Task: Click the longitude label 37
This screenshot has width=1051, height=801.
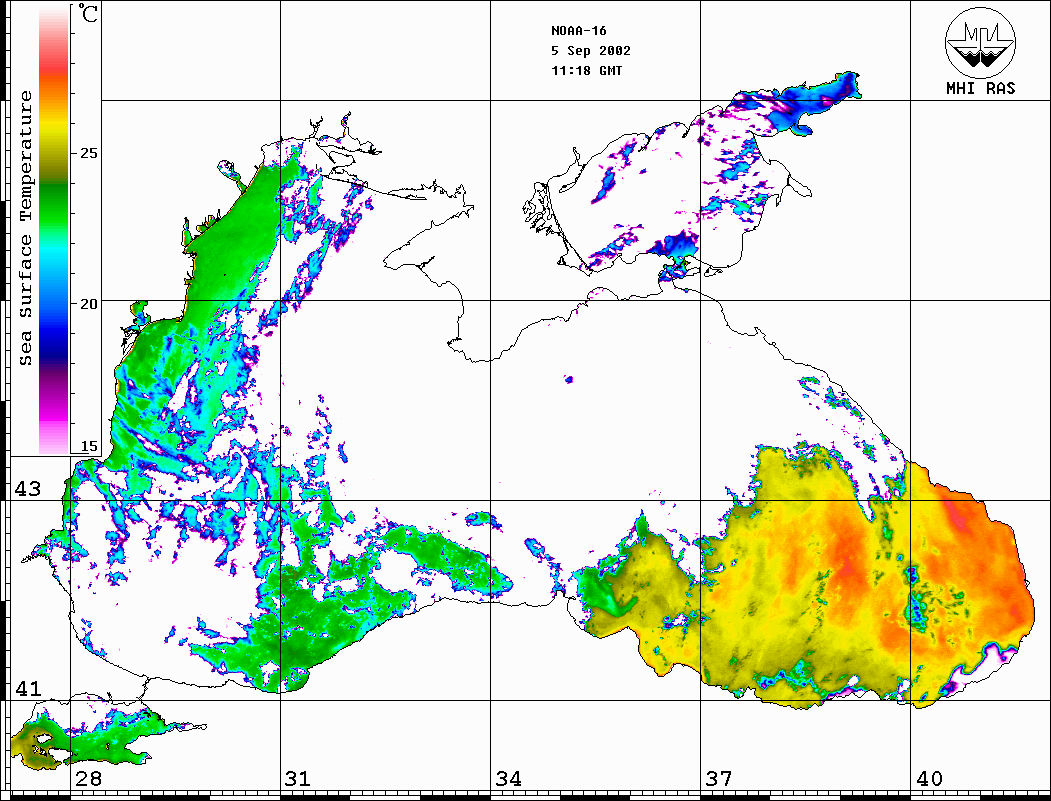Action: [x=719, y=779]
